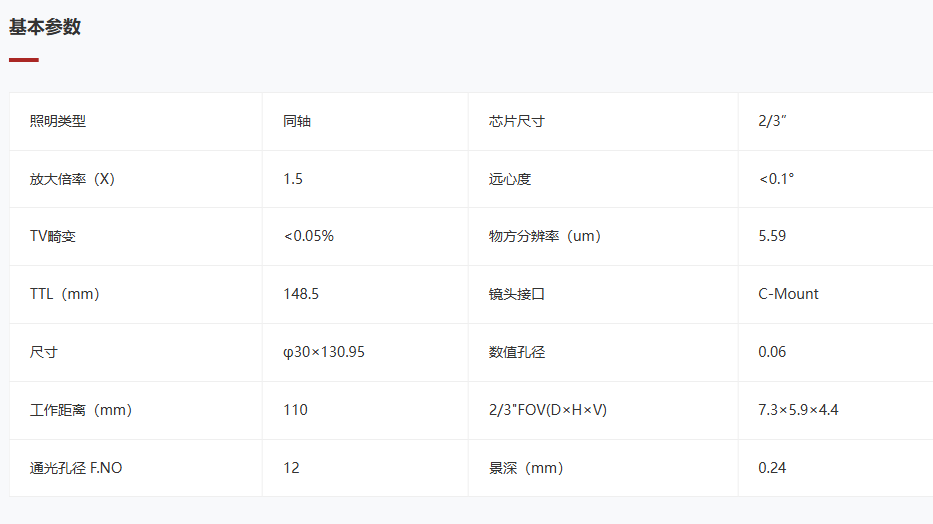This screenshot has height=524, width=933.
Task: Click the TV畸变 label cell
Action: (53, 237)
